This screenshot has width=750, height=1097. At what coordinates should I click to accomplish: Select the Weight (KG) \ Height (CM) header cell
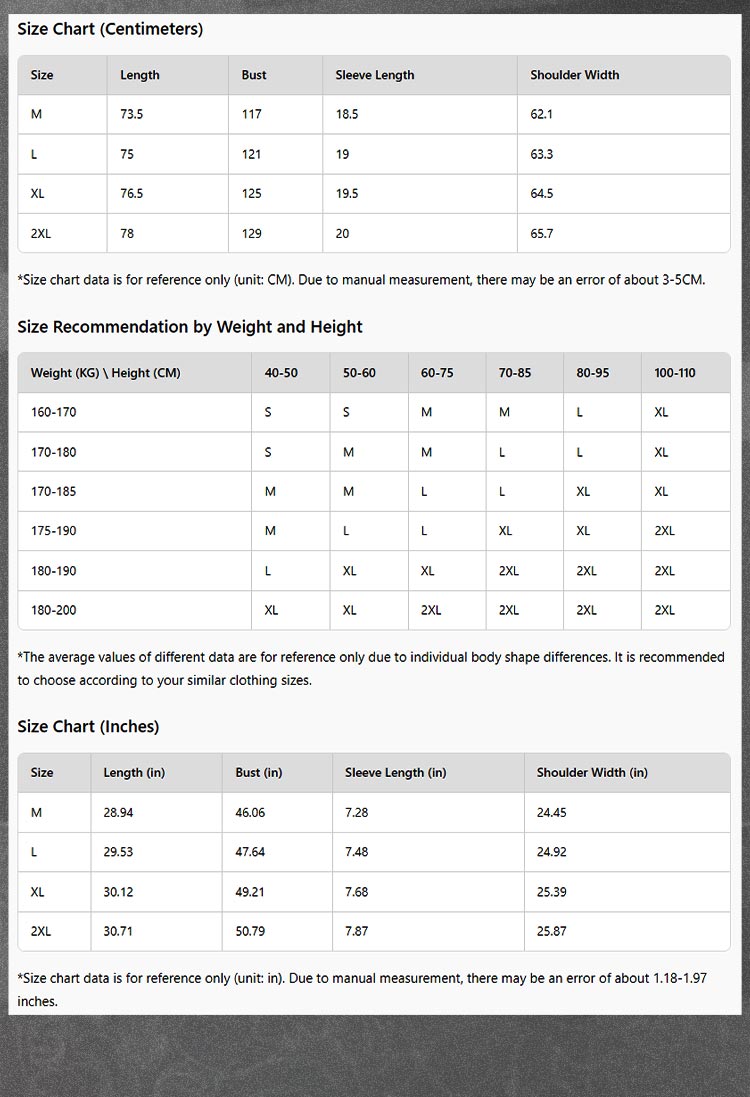(x=105, y=373)
